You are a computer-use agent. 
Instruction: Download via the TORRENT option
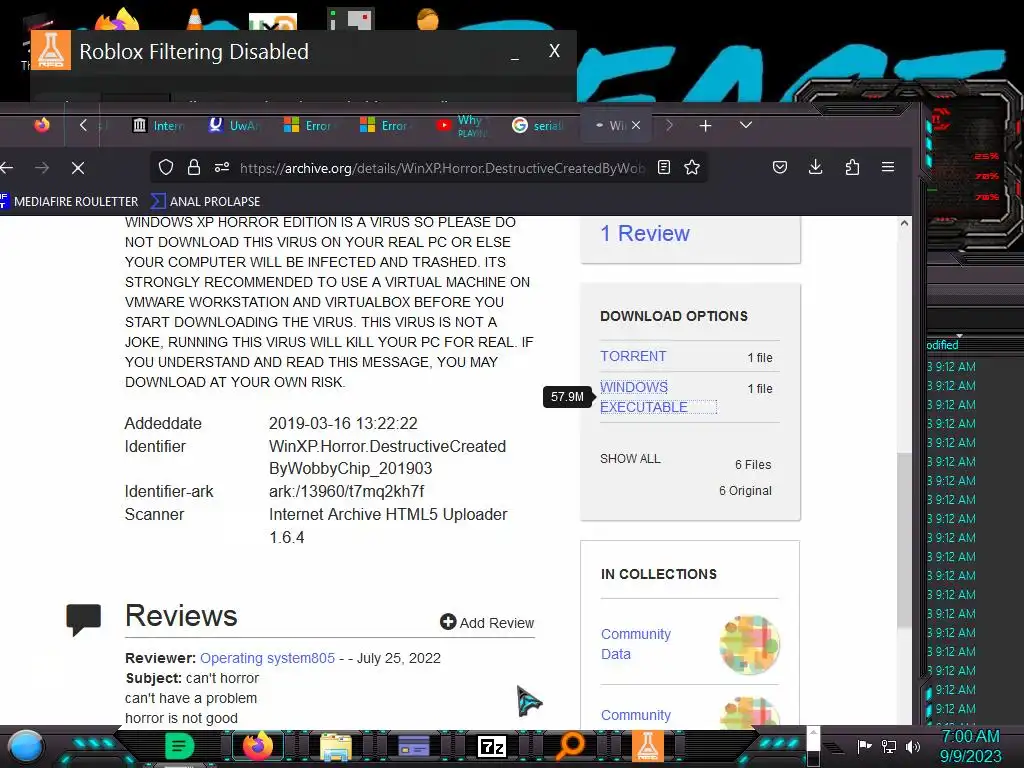(633, 356)
